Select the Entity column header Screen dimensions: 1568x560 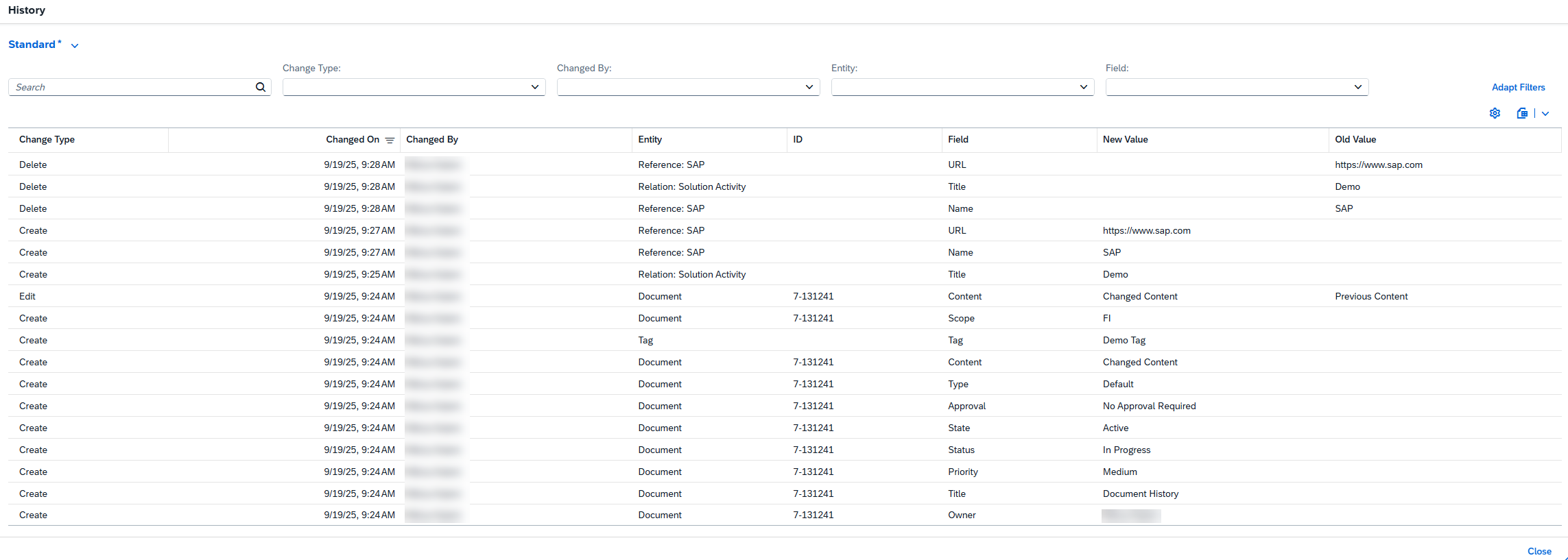tap(650, 139)
